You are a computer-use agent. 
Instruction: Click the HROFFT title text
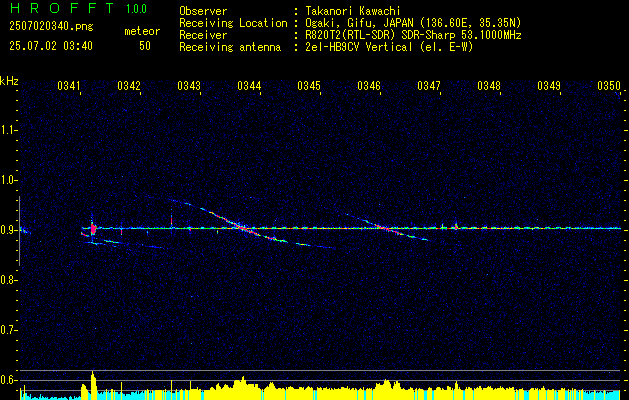click(63, 8)
